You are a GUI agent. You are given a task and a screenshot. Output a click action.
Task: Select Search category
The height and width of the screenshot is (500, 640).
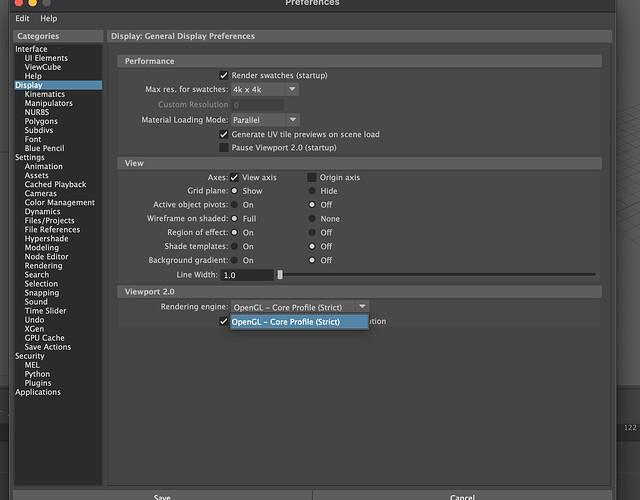(x=36, y=275)
